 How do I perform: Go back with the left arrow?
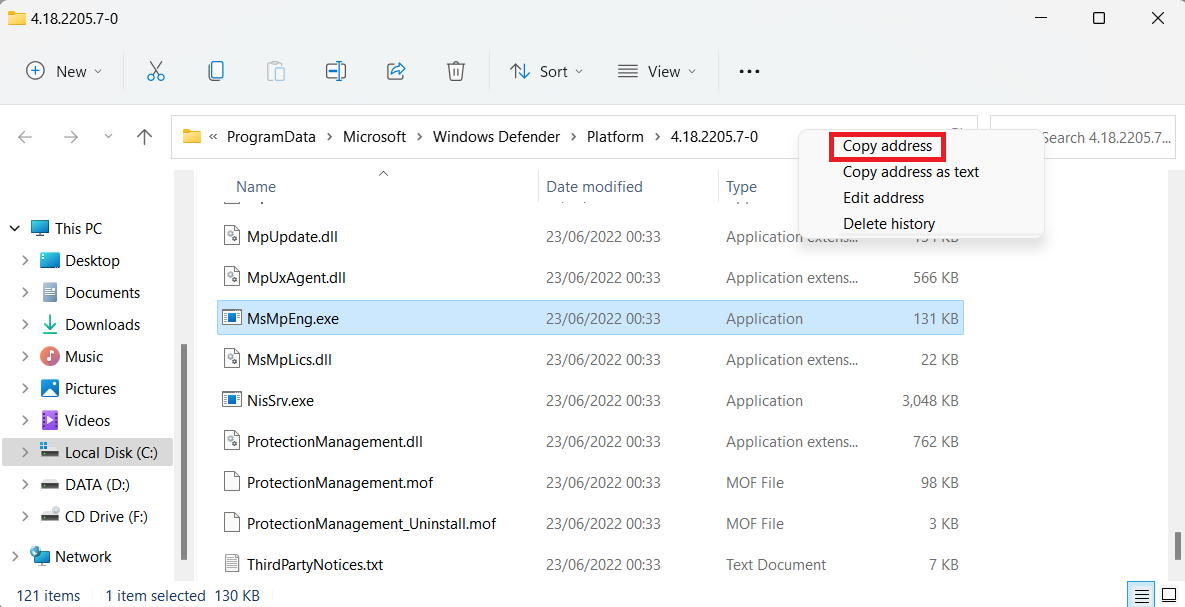[25, 137]
